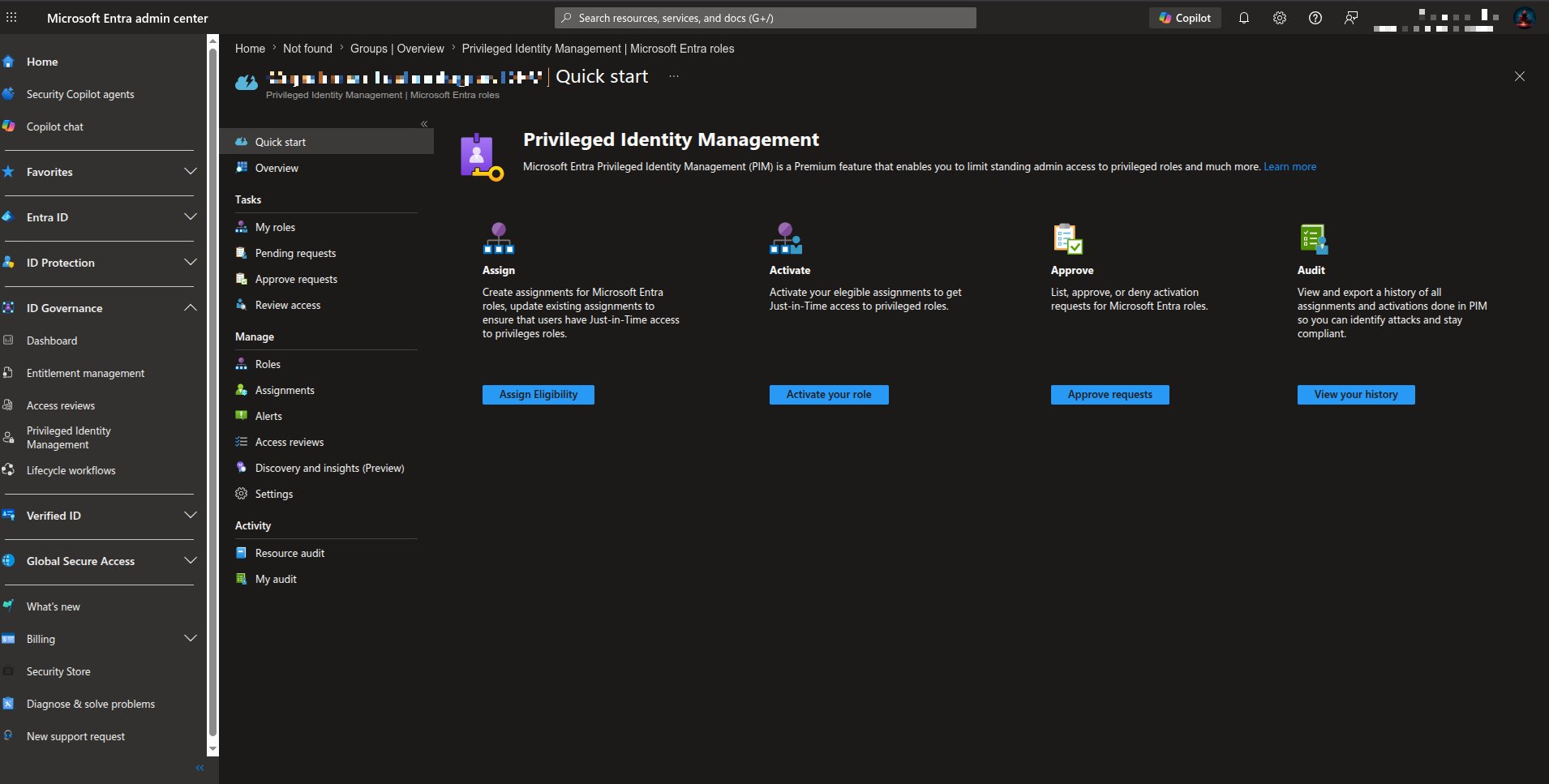Click the Activate tile icon
Viewport: 1549px width, 784px height.
pyautogui.click(x=786, y=238)
